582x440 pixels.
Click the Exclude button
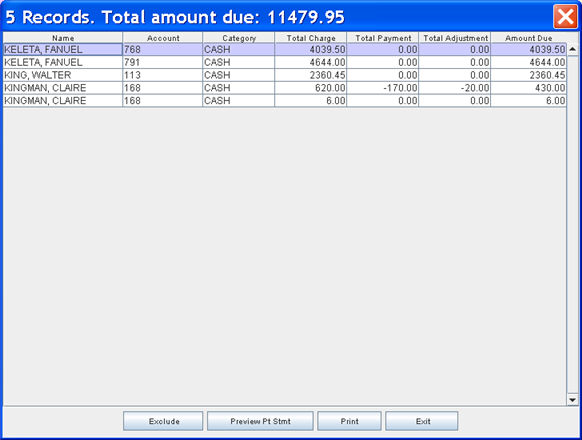pyautogui.click(x=163, y=421)
